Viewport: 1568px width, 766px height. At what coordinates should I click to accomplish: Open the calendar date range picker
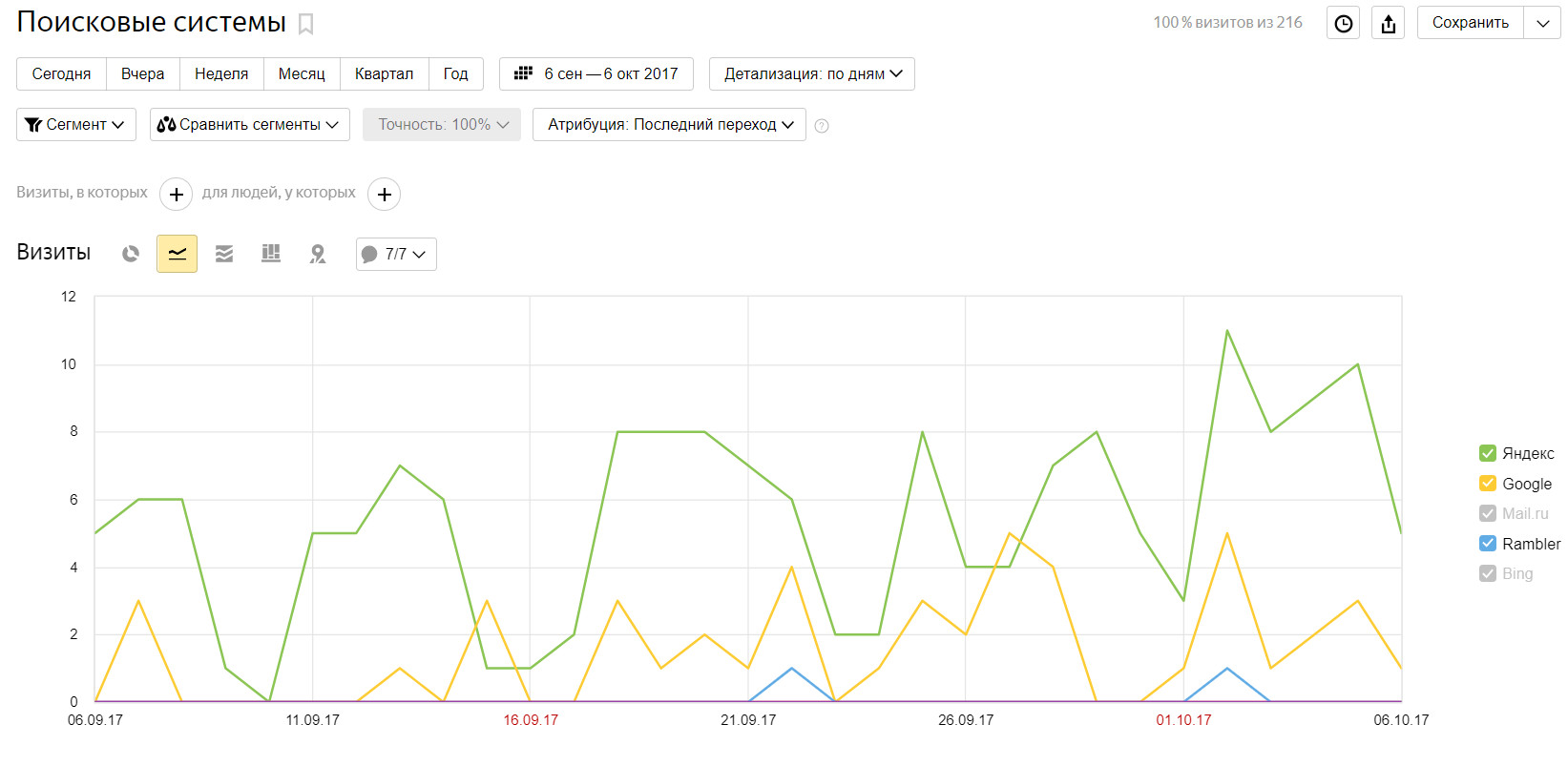click(x=523, y=73)
